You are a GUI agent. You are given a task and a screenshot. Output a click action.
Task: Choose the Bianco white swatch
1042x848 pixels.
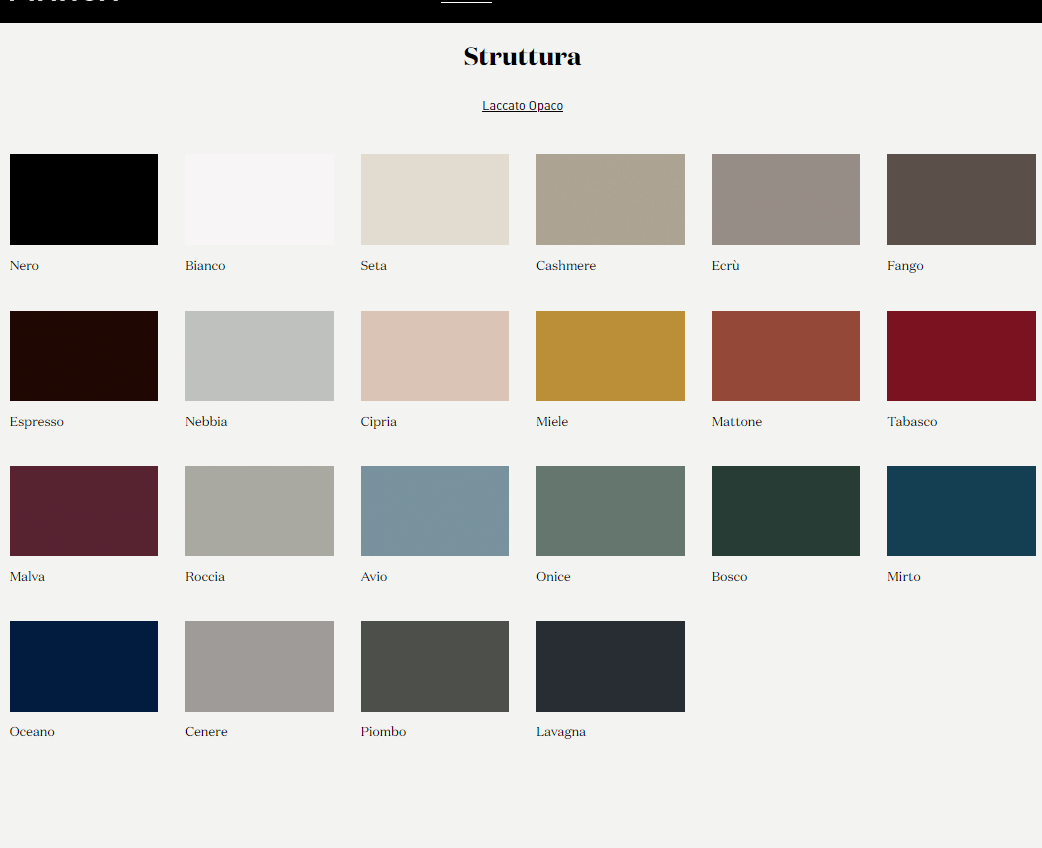(x=259, y=199)
